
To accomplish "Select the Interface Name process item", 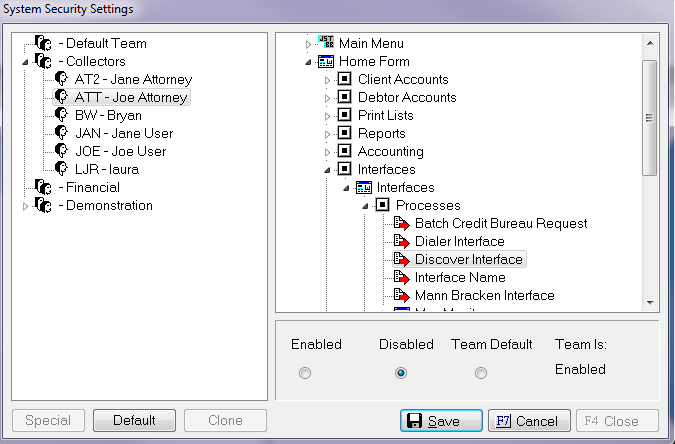I will coord(460,278).
